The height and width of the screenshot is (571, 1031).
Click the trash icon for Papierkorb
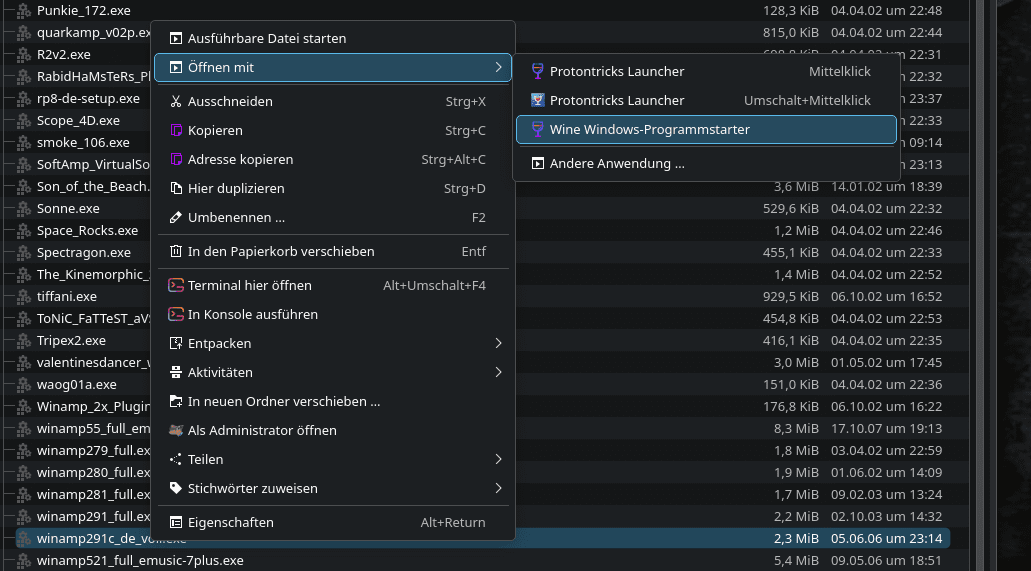(176, 251)
